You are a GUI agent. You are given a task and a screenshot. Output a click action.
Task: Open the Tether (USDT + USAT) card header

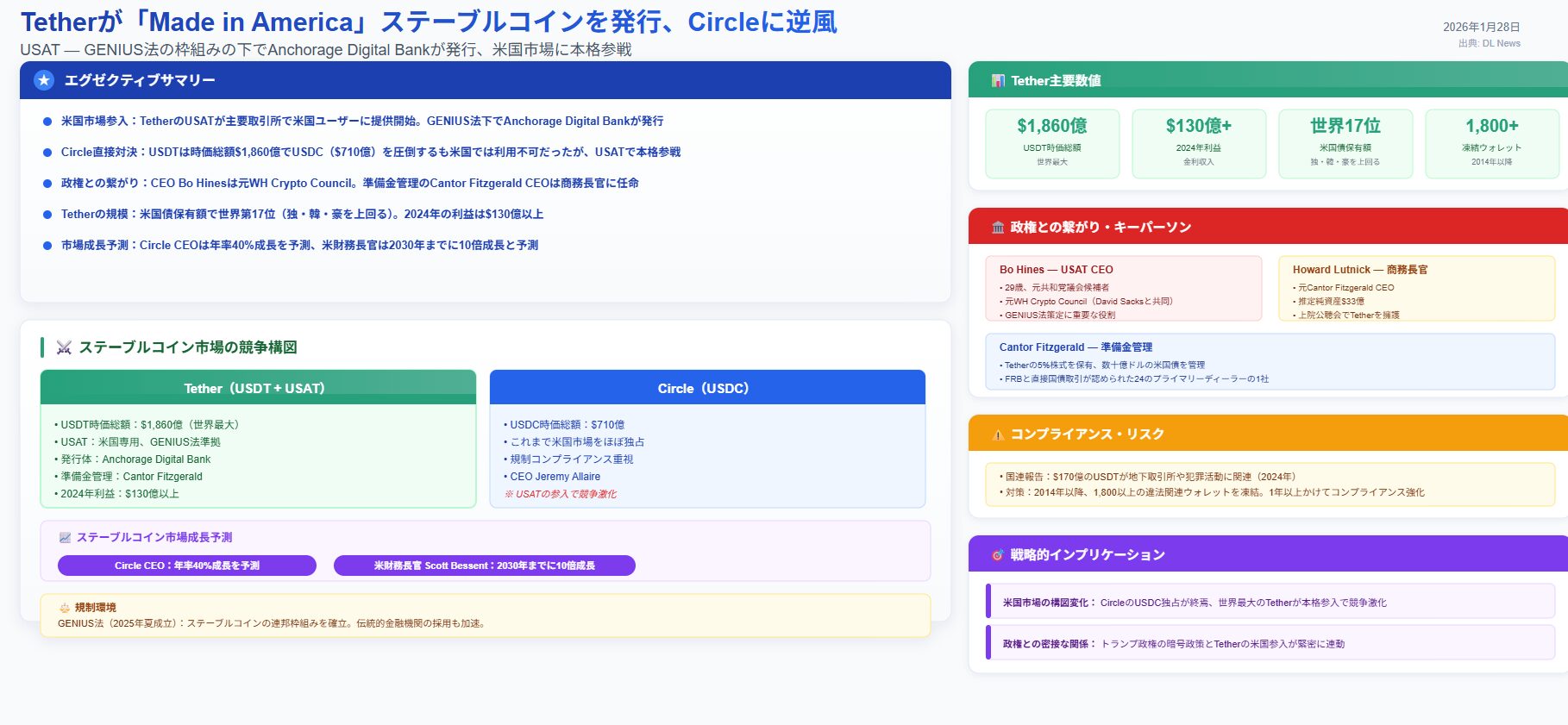(x=258, y=388)
